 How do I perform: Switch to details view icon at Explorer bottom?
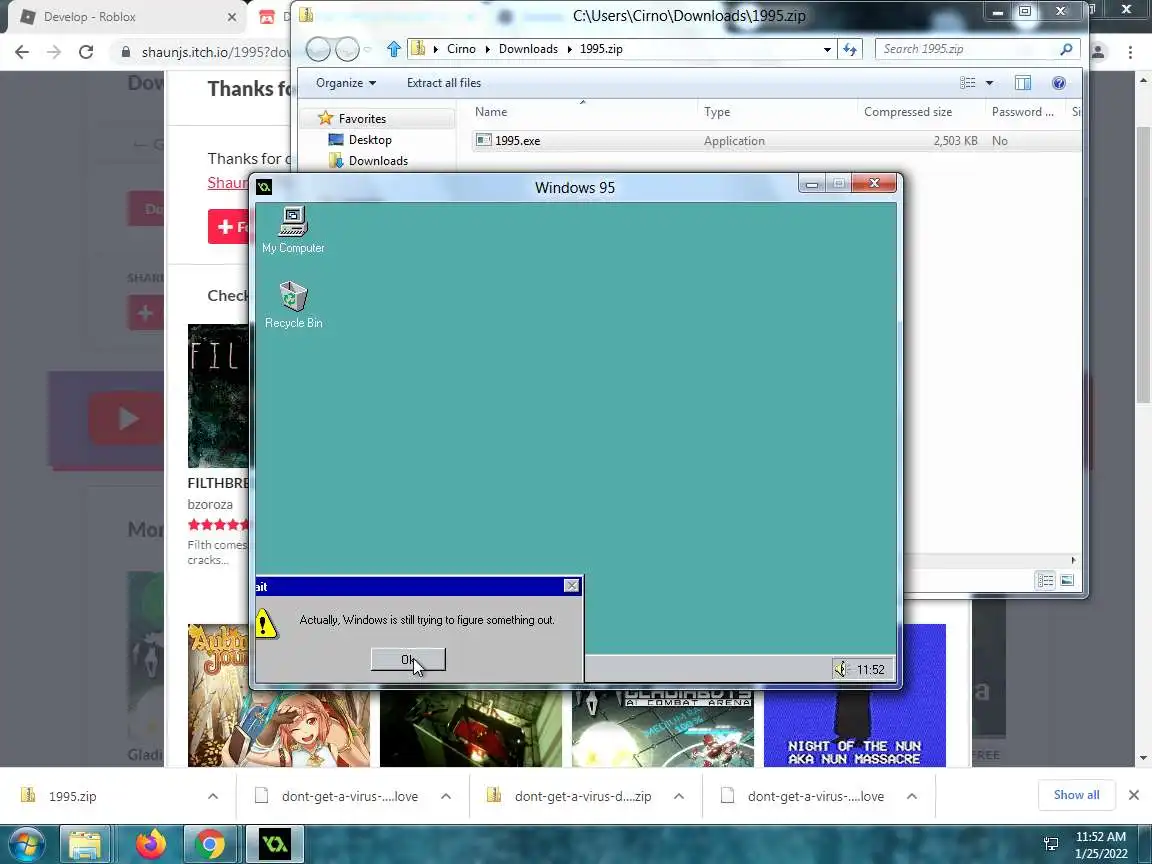[1045, 580]
